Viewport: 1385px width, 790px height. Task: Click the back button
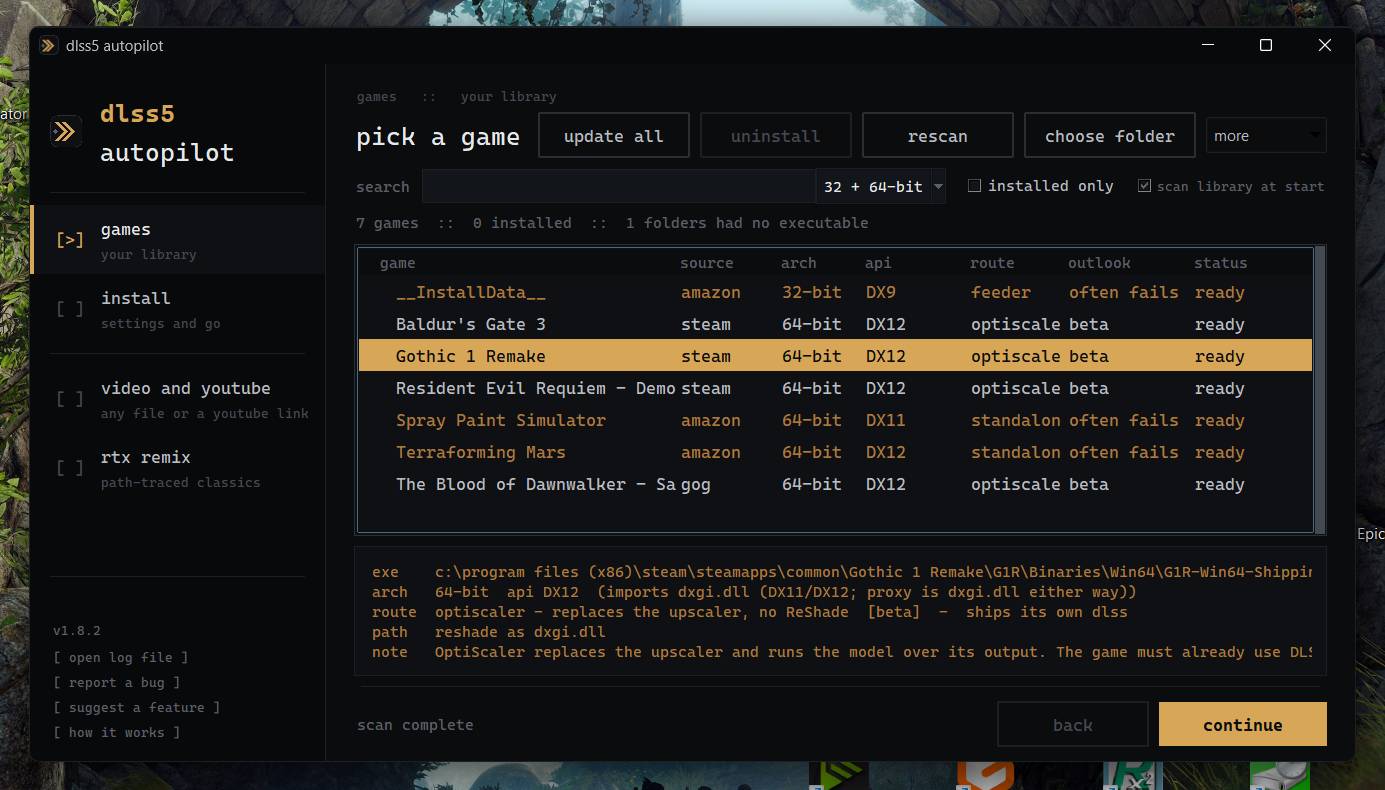[1073, 725]
